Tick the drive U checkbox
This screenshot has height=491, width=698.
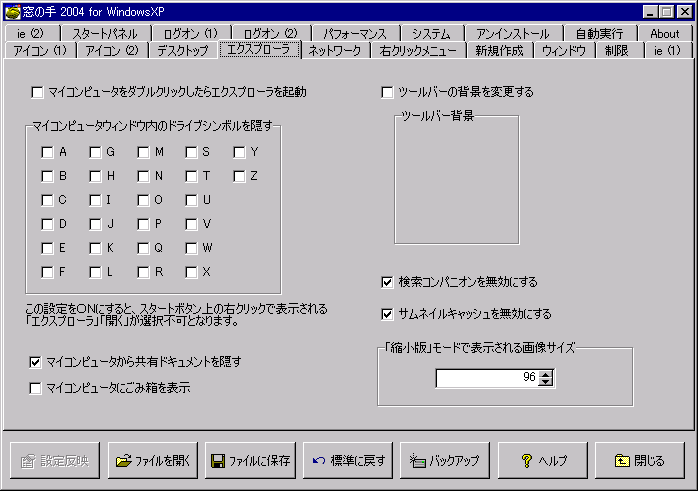pos(191,200)
